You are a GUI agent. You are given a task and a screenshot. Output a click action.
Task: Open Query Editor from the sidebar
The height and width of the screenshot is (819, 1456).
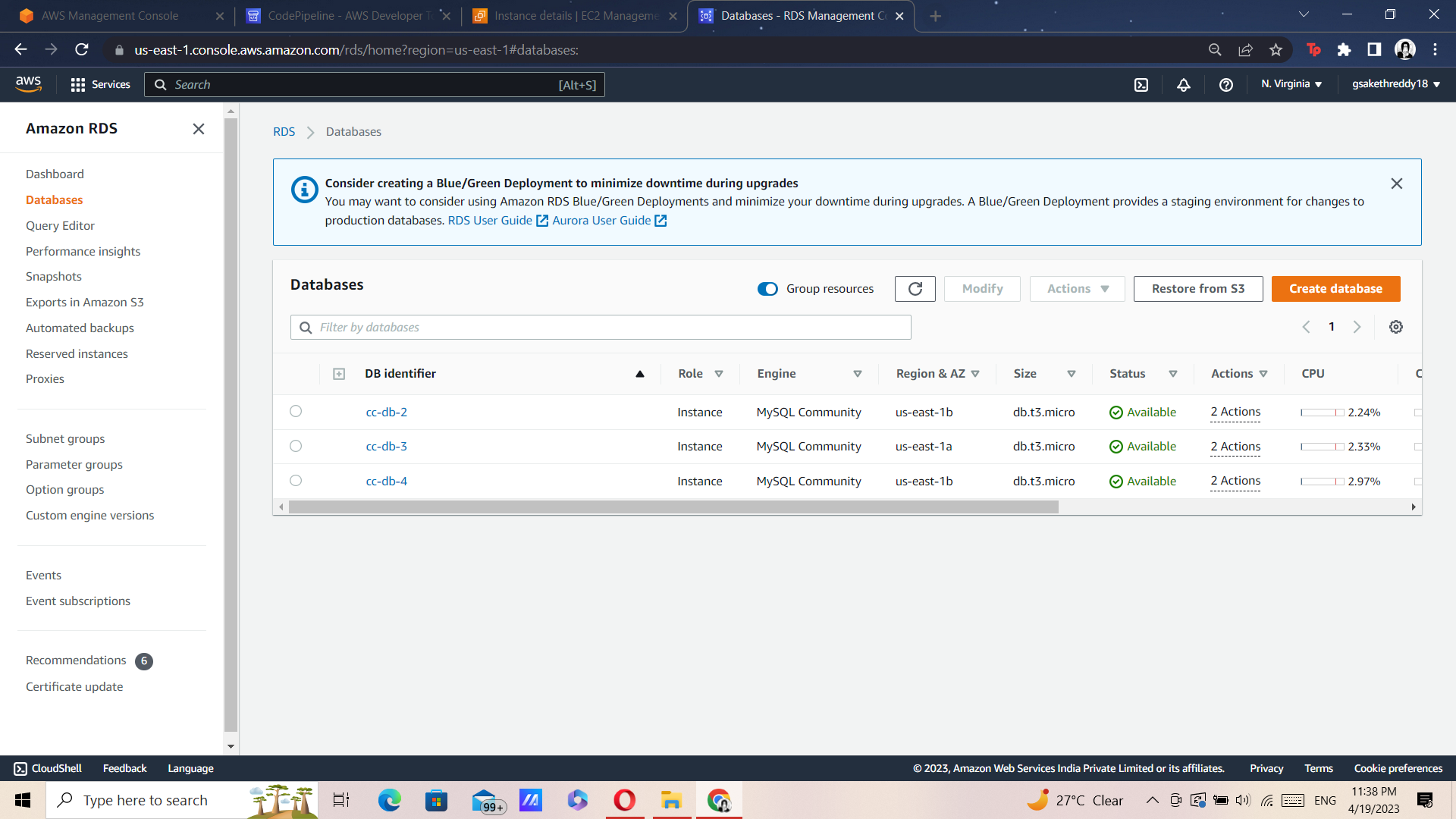click(61, 225)
